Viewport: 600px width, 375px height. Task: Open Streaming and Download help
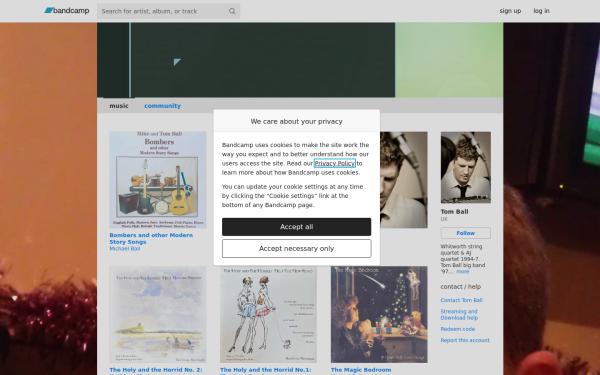[x=459, y=315]
